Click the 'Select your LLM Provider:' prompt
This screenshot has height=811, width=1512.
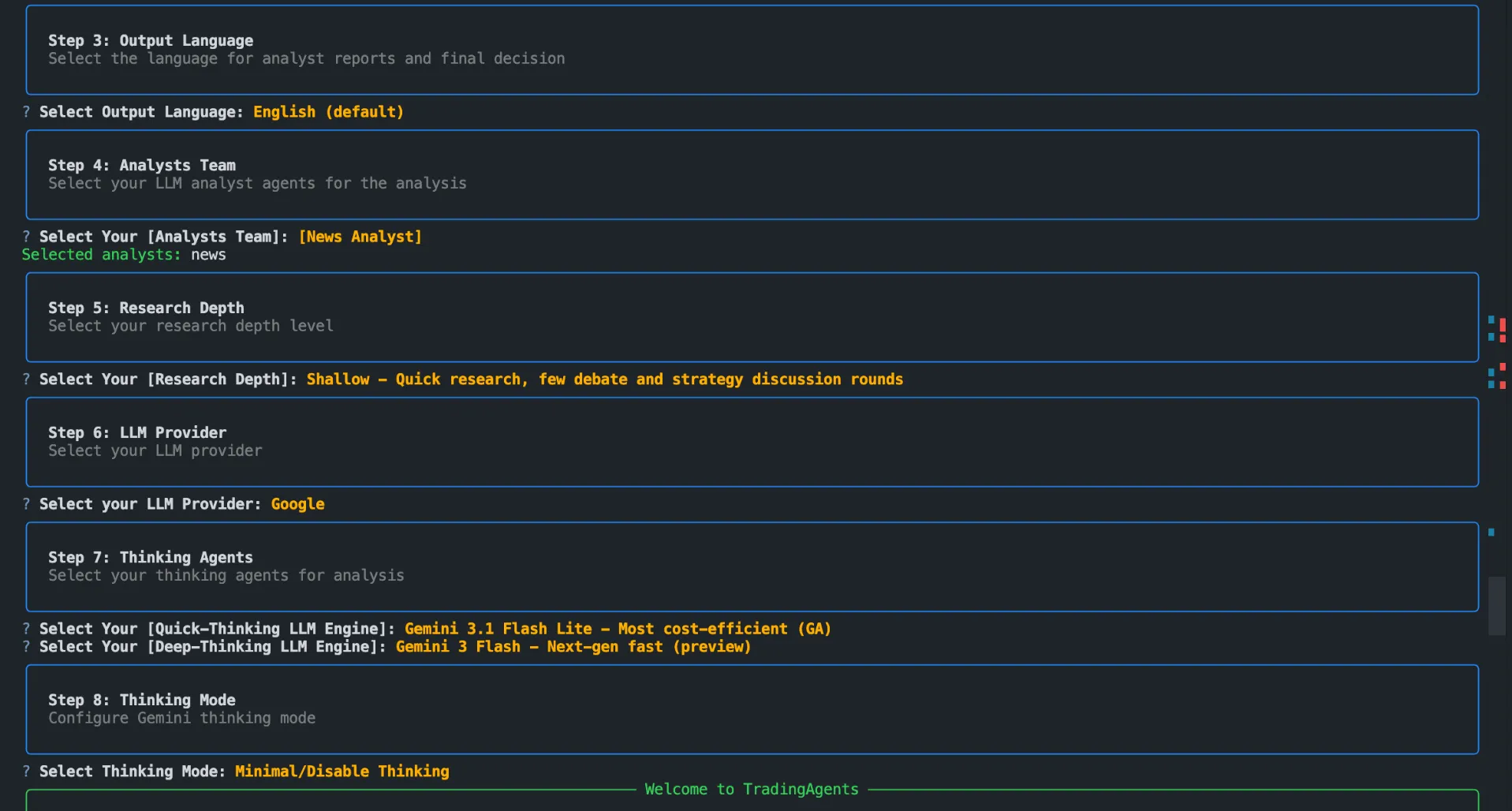[x=151, y=504]
